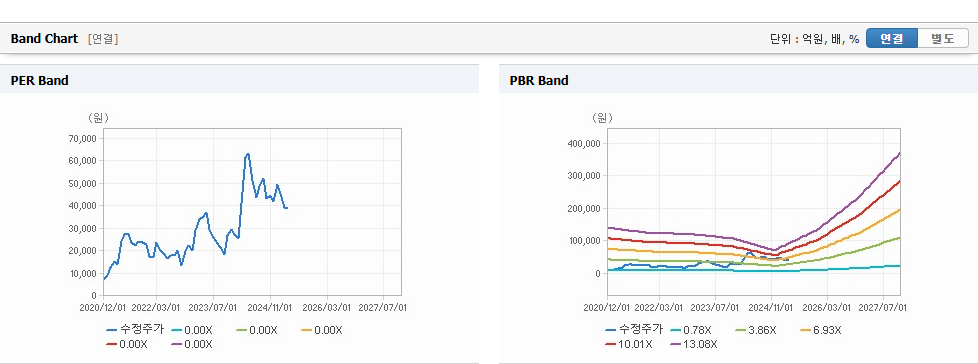The height and width of the screenshot is (364, 978).
Task: Click 2027/07/01 date on PBR Band axis
Action: (x=884, y=307)
